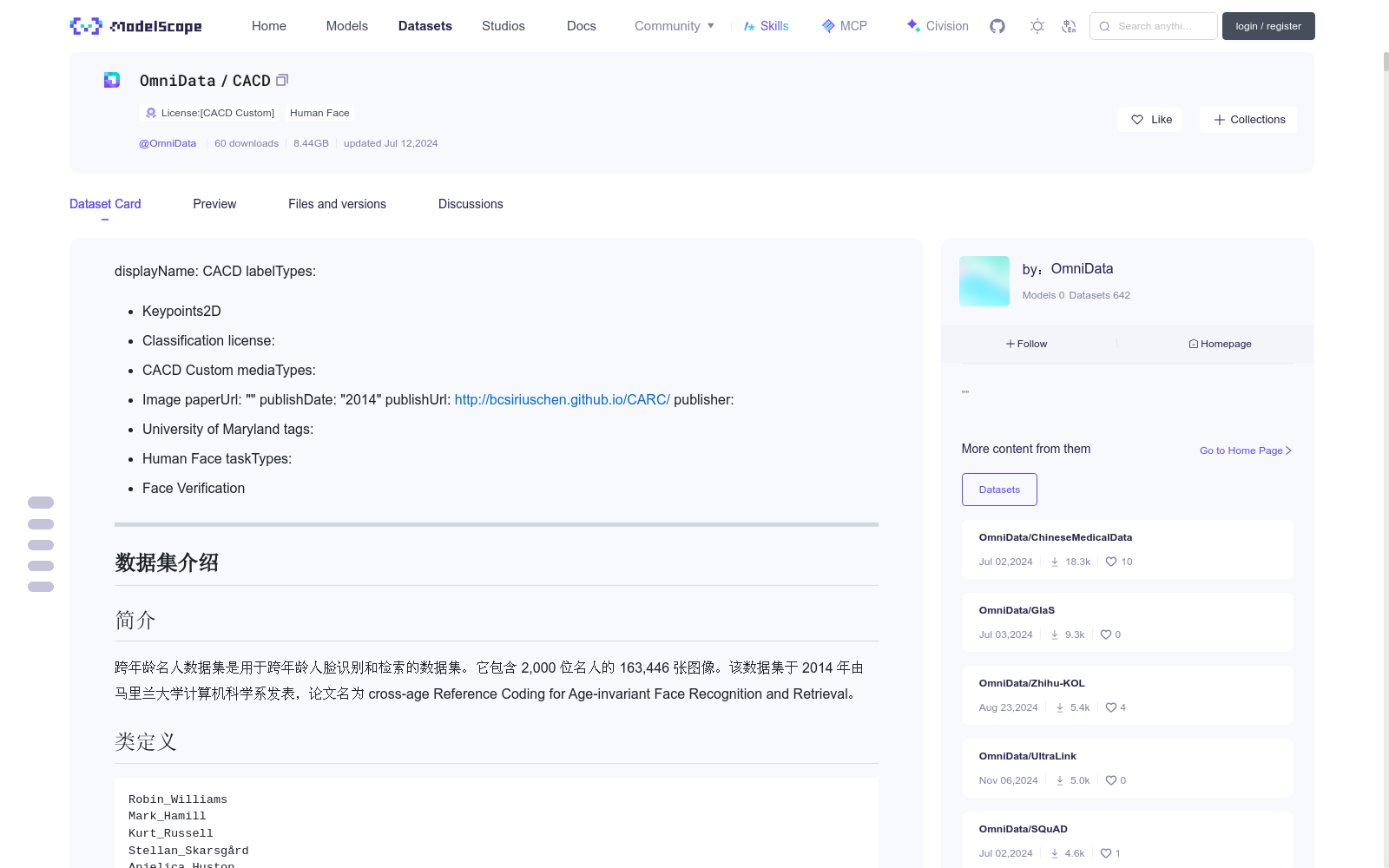This screenshot has width=1389, height=868.
Task: Click the Human Face tag
Action: [x=319, y=113]
